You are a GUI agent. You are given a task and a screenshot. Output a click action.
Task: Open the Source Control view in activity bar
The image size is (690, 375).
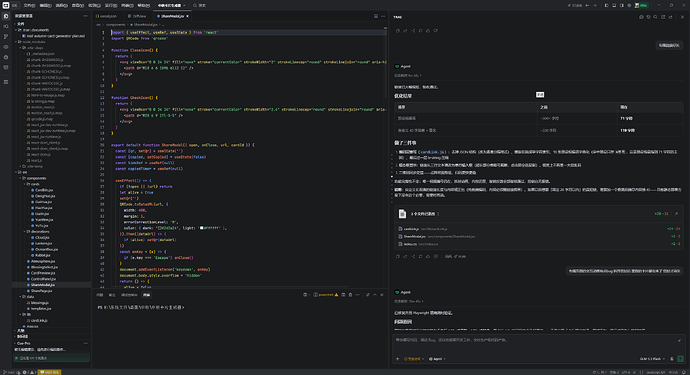point(6,37)
